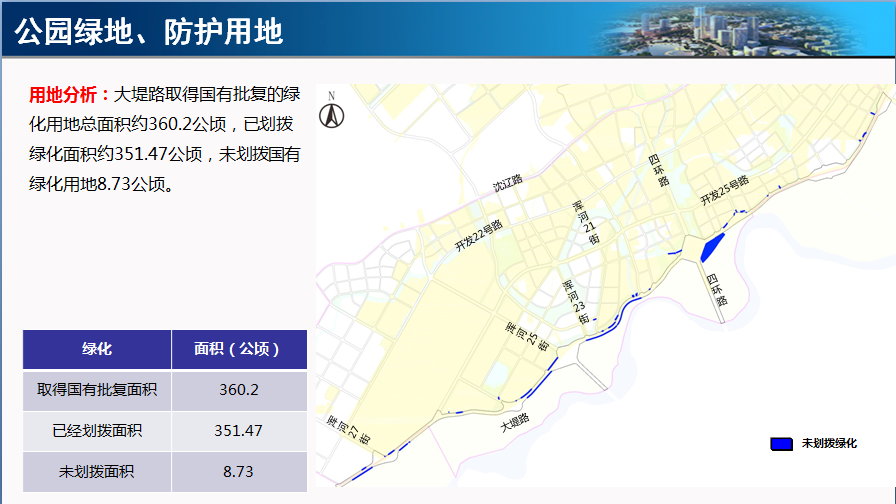Click the slide title 公园绿地、防护用地

point(150,31)
